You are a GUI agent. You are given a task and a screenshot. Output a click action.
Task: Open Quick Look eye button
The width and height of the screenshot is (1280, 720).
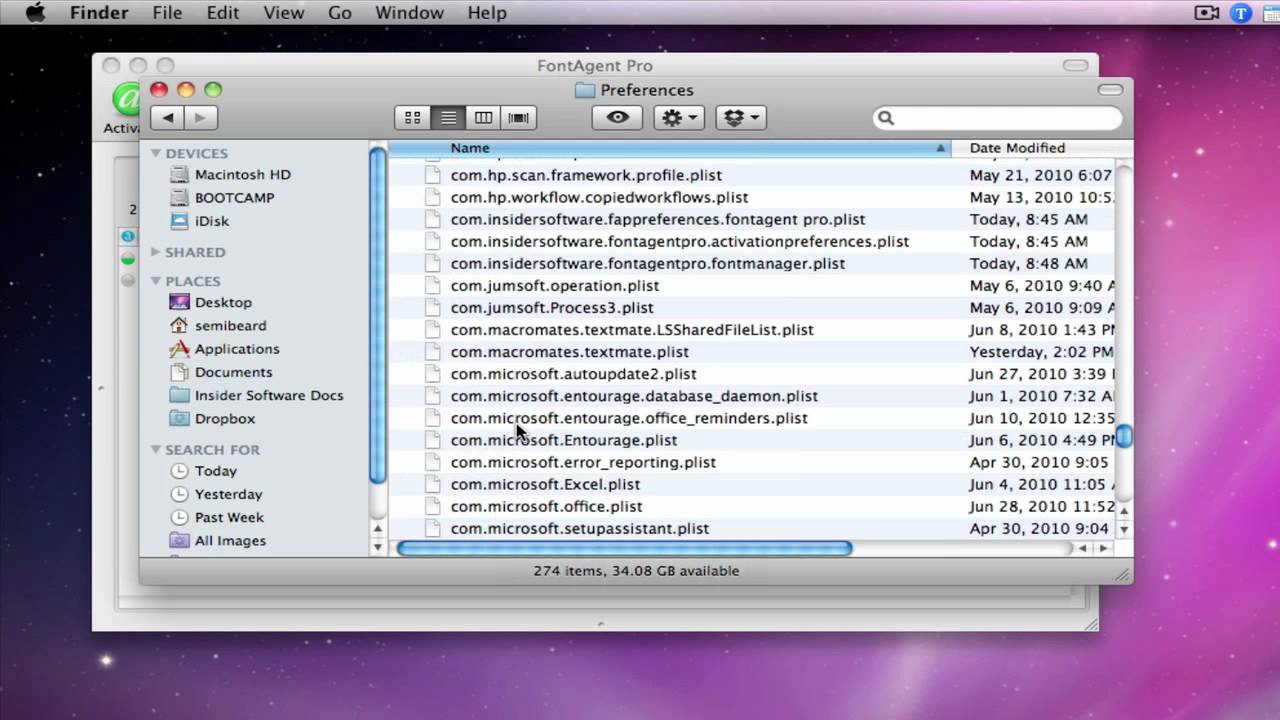tap(617, 118)
